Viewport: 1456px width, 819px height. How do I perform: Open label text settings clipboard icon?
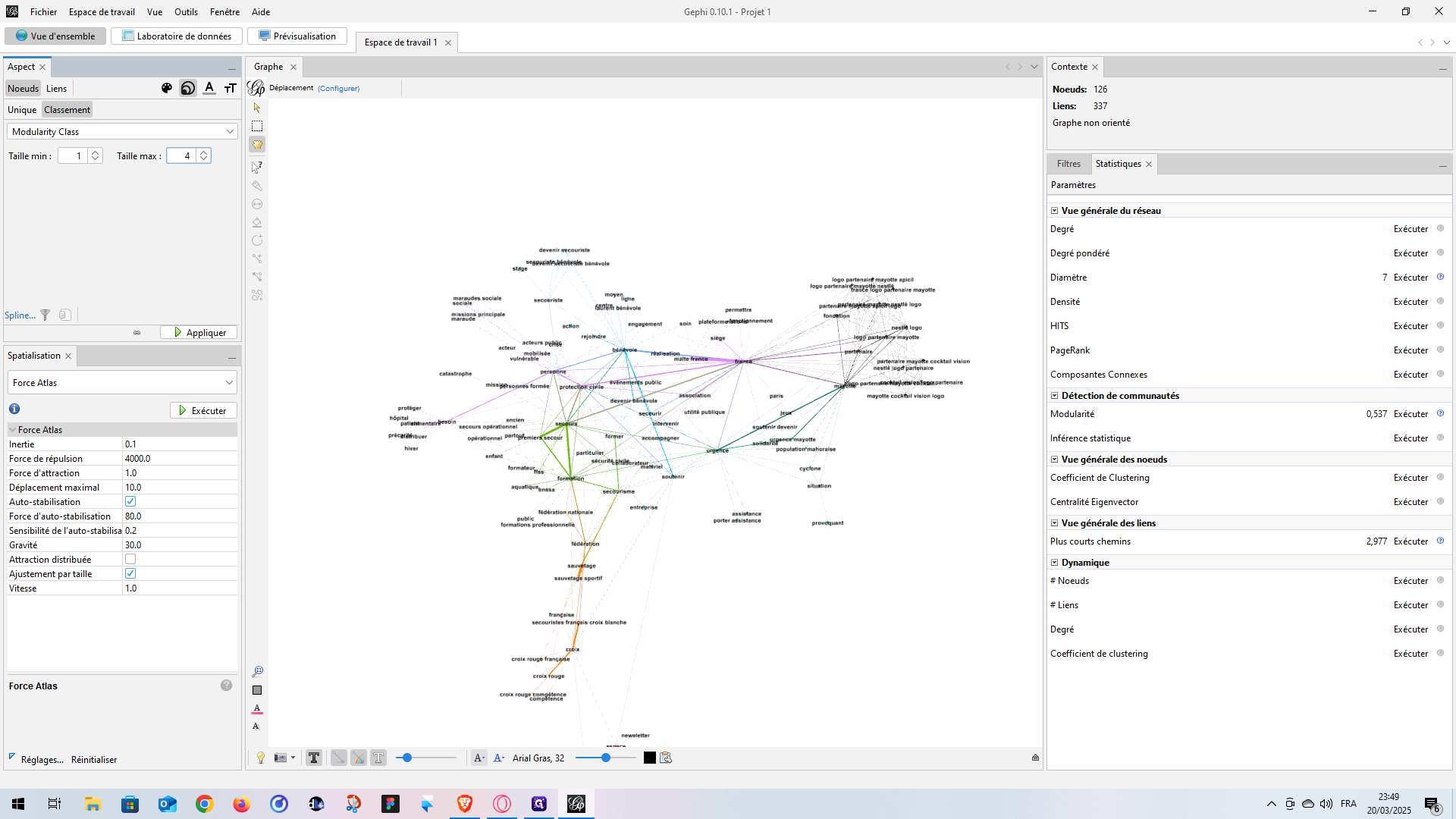coord(666,758)
